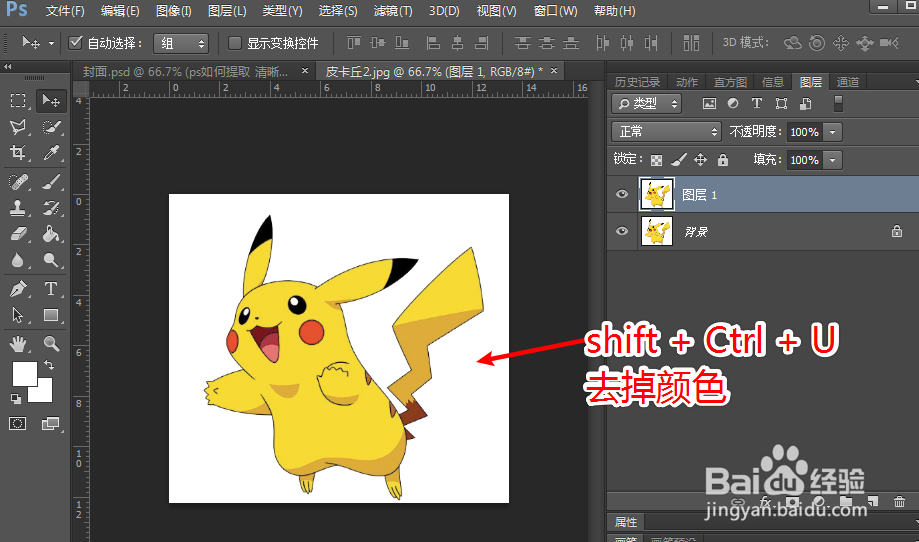Click the Opacity 100% field
This screenshot has width=919, height=542.
point(804,132)
